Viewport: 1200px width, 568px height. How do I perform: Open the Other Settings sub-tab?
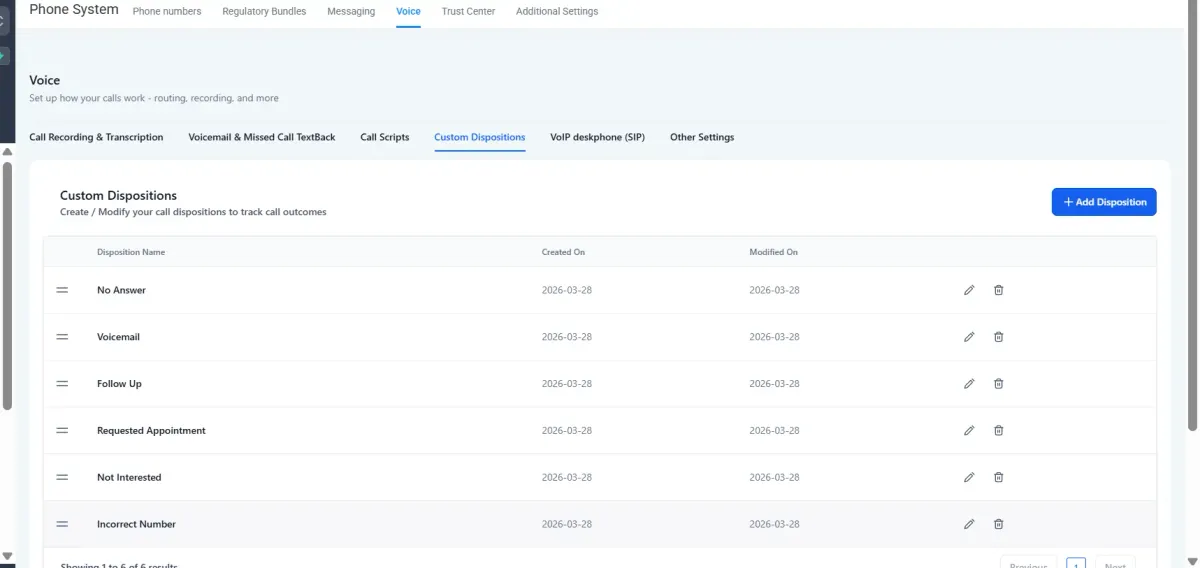click(x=702, y=137)
